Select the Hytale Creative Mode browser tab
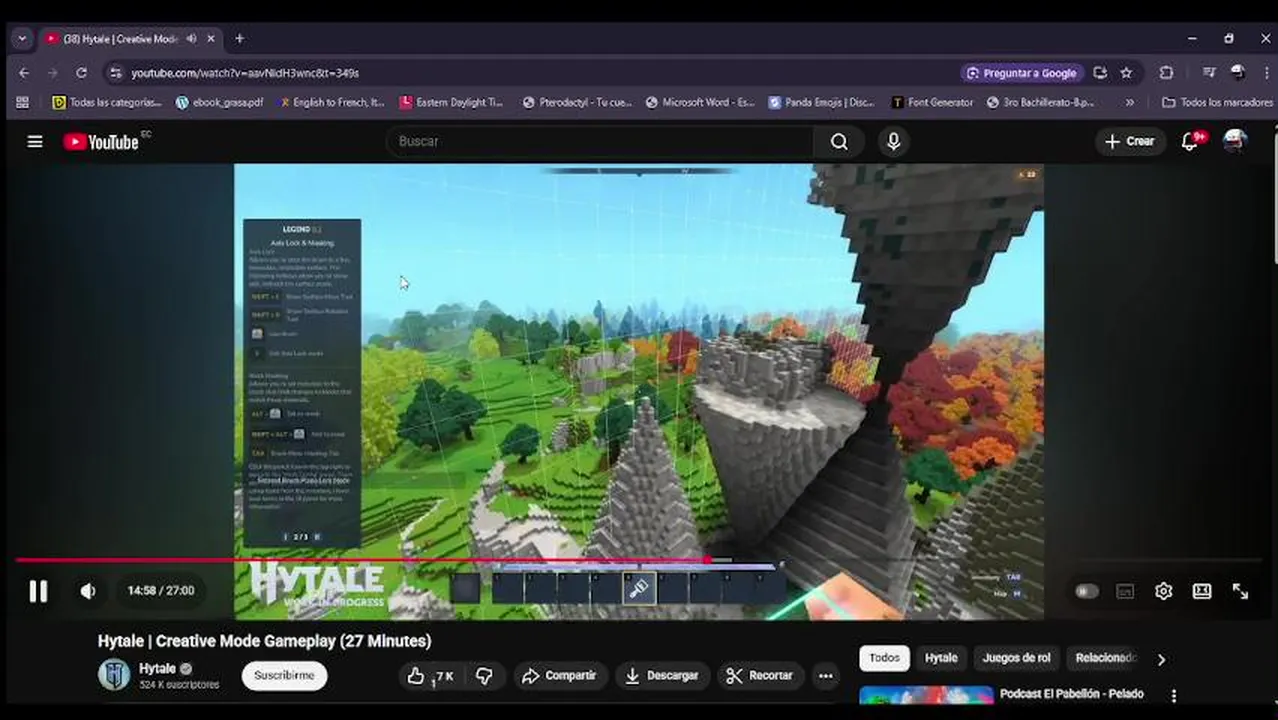 (121, 38)
